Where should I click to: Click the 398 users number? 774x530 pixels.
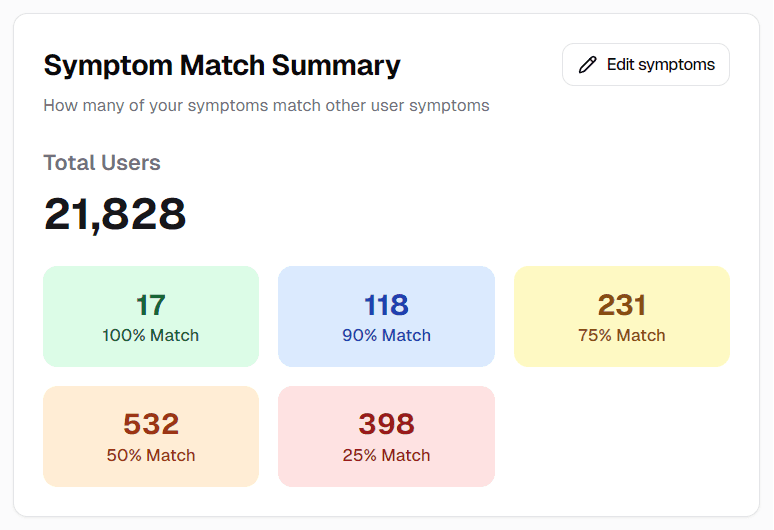point(387,424)
